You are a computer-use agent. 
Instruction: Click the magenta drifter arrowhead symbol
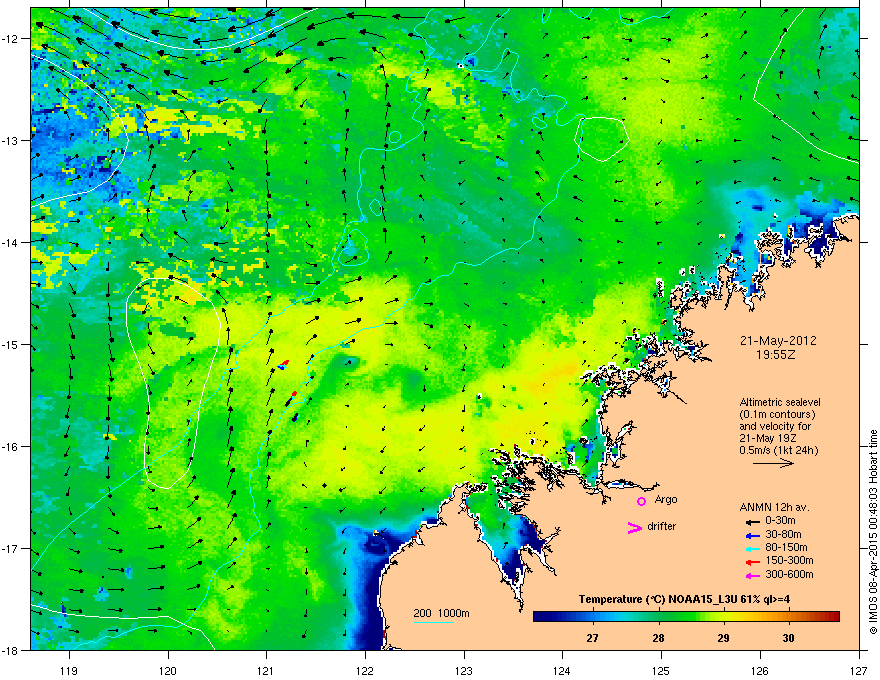pos(634,527)
